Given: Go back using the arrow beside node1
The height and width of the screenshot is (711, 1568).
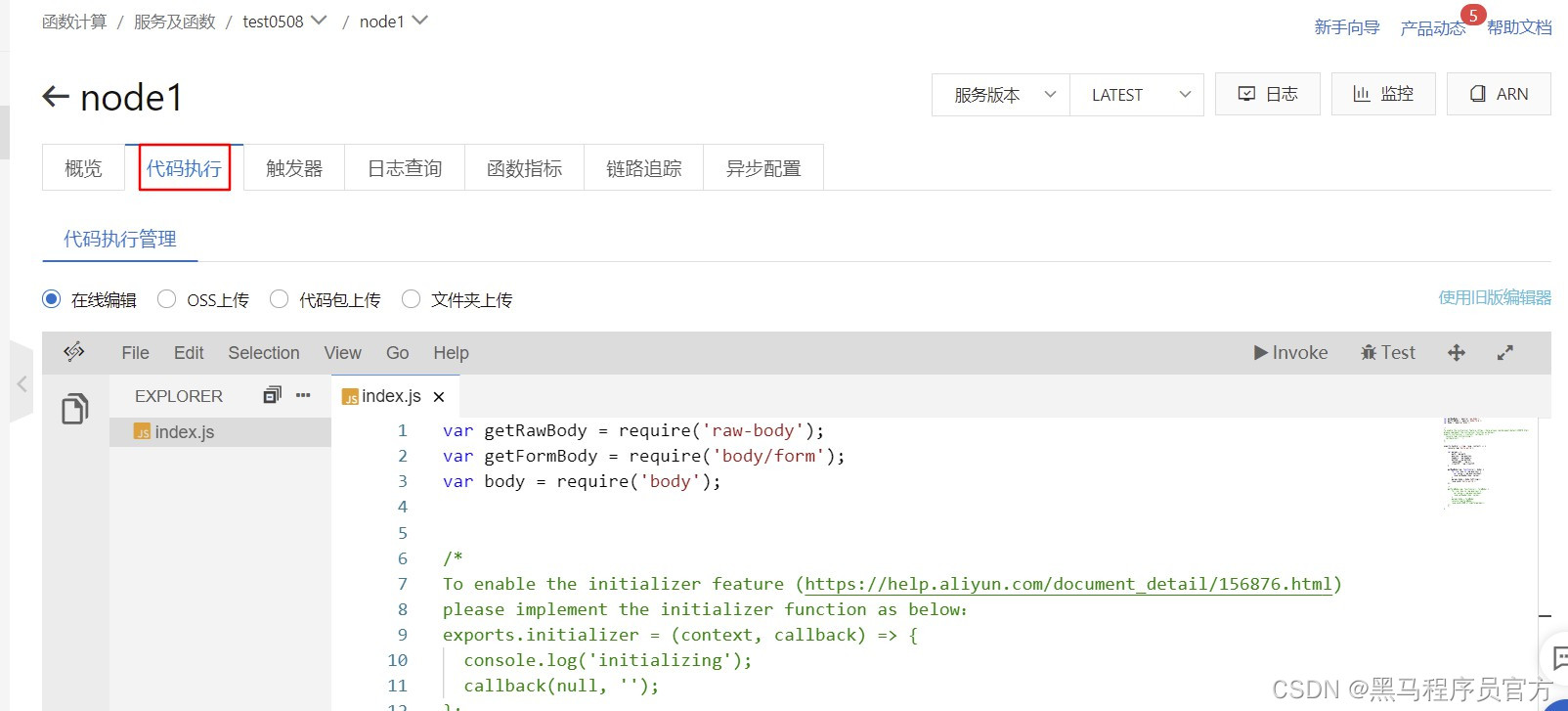Looking at the screenshot, I should tap(56, 96).
